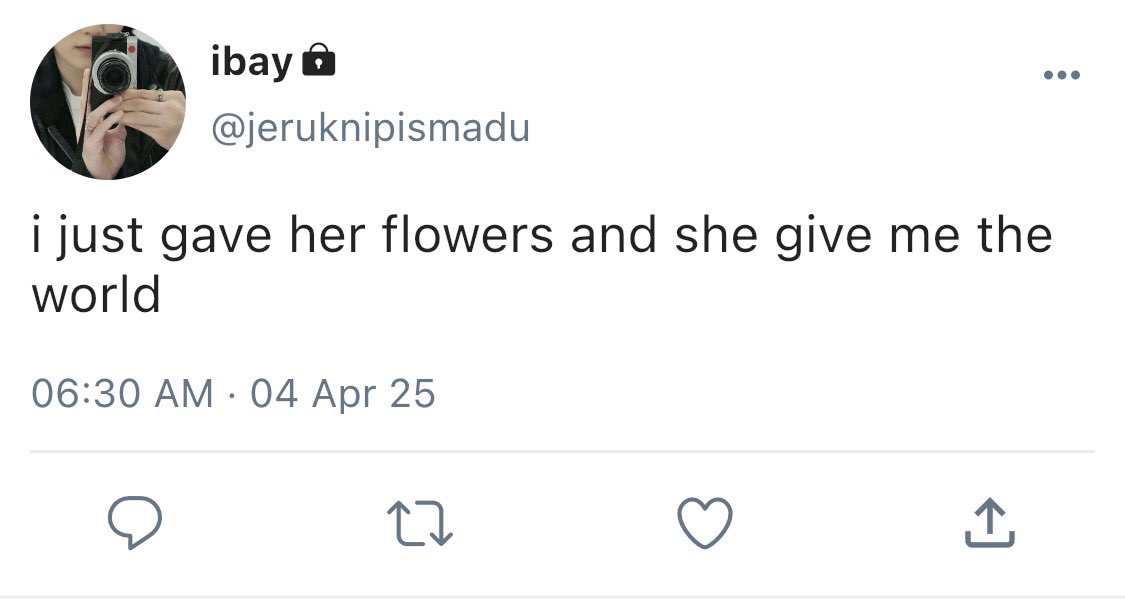Click the tweet text's first line

pos(541,236)
